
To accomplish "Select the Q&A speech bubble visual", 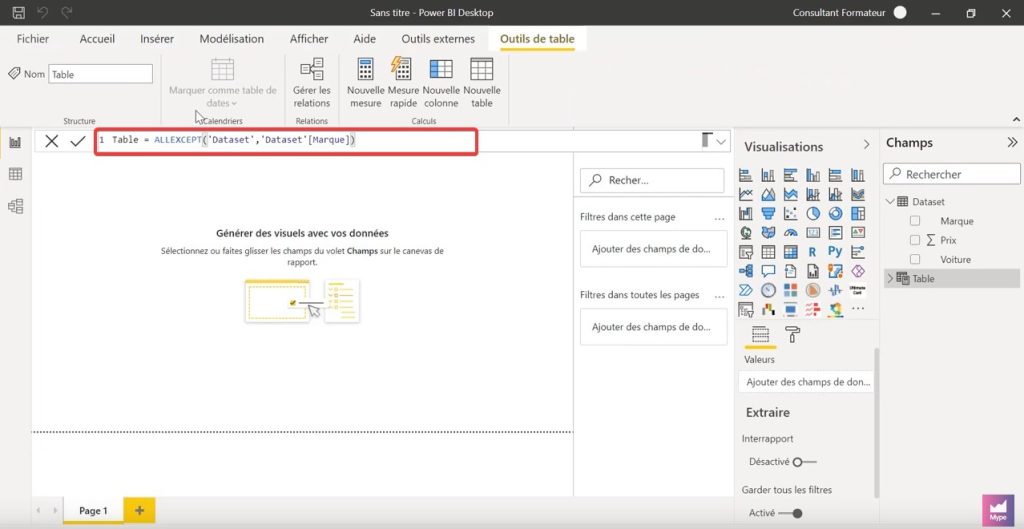I will click(768, 270).
